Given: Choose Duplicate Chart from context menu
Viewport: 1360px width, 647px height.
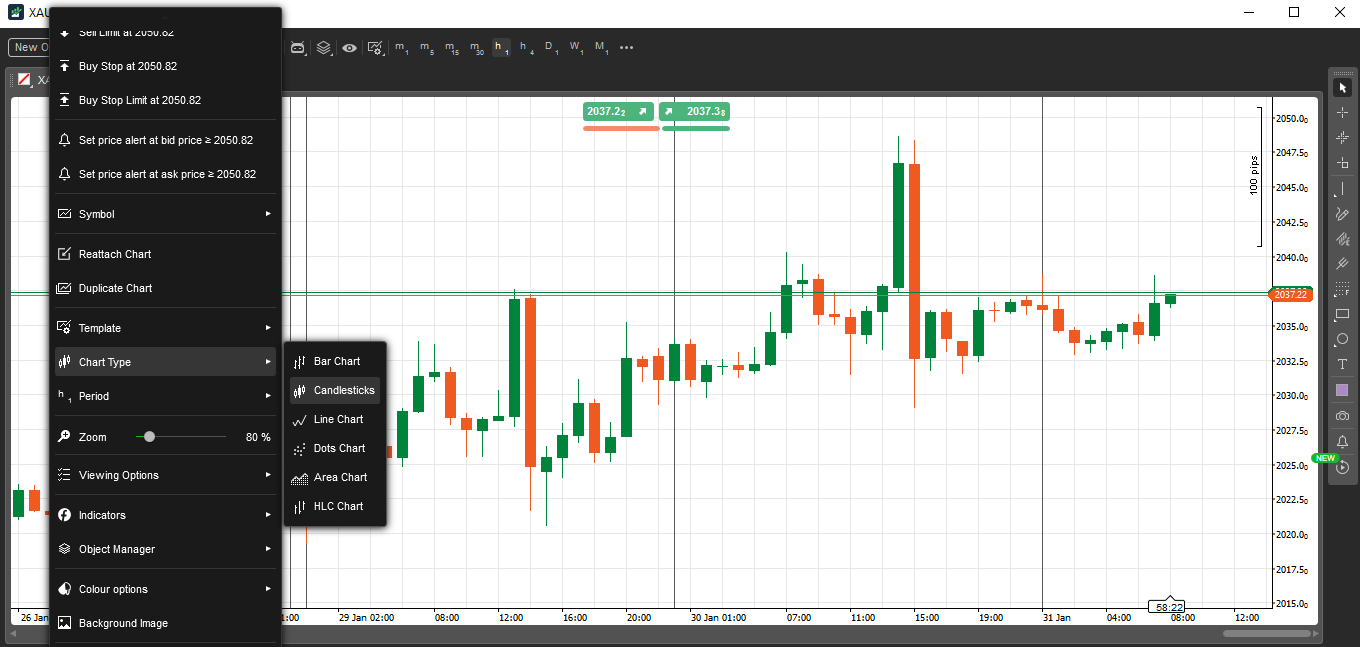Looking at the screenshot, I should click(x=165, y=288).
